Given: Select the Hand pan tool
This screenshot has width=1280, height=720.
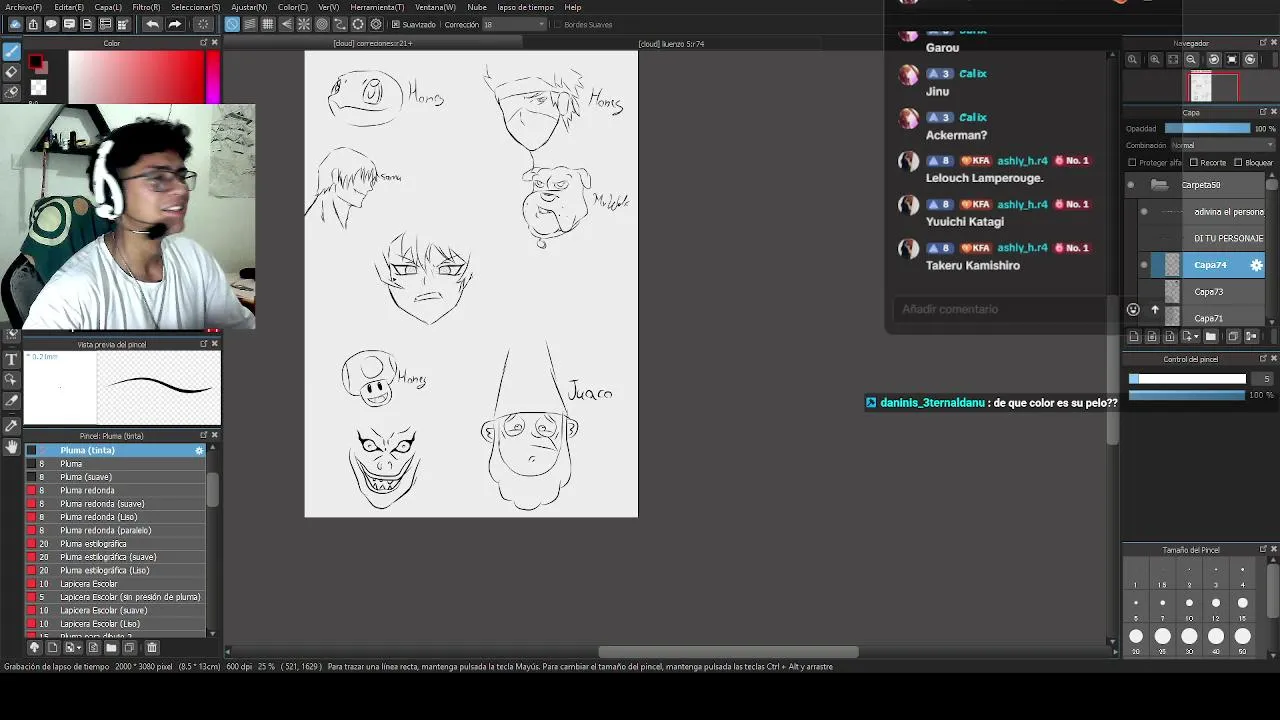Looking at the screenshot, I should coord(11,447).
